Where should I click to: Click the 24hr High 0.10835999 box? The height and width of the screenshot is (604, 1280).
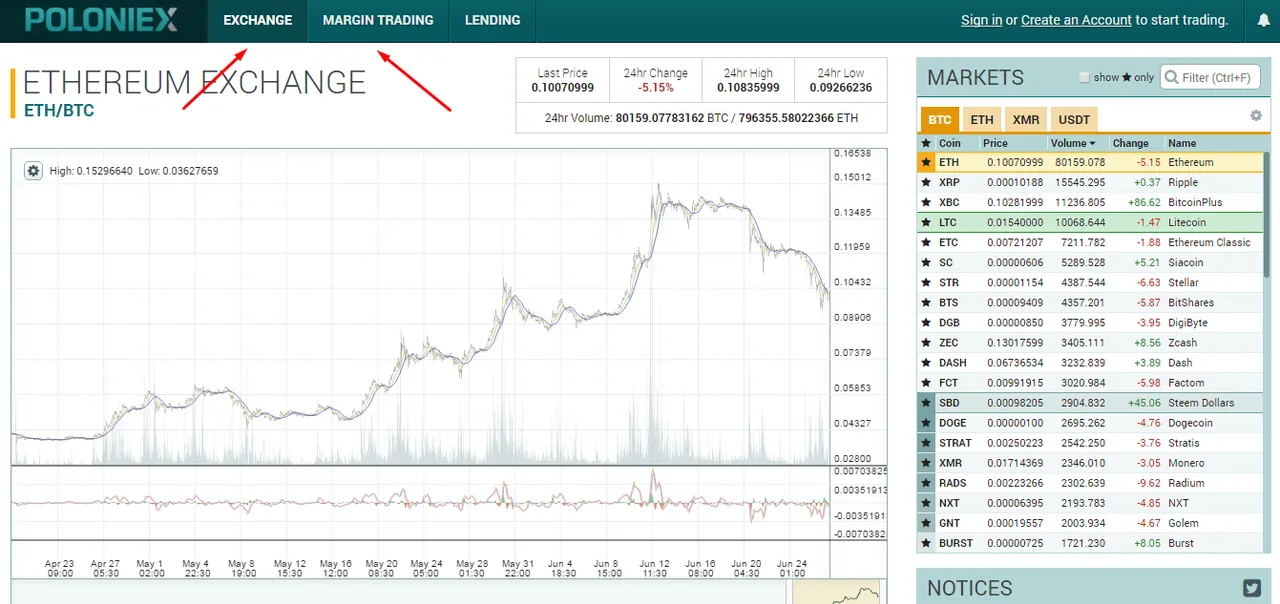click(748, 80)
